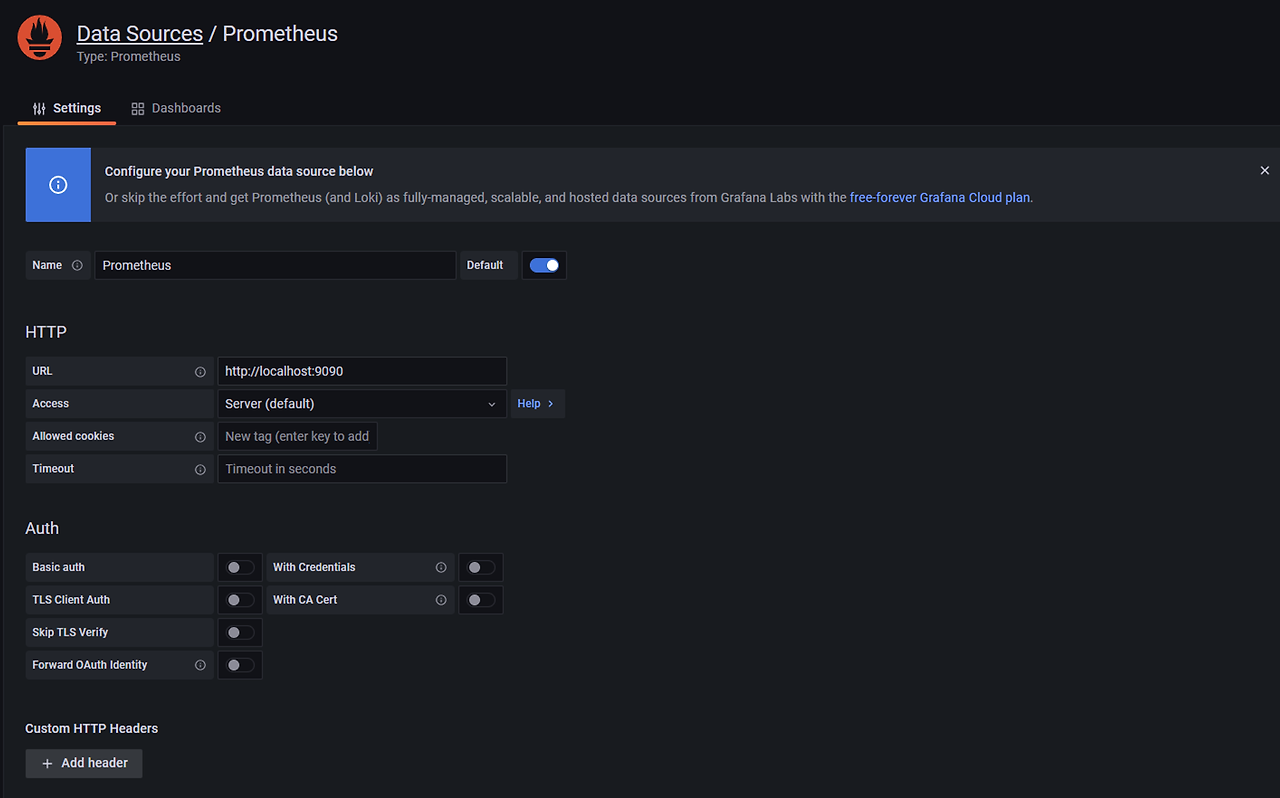
Task: Click the info icon beside URL label
Action: point(200,371)
